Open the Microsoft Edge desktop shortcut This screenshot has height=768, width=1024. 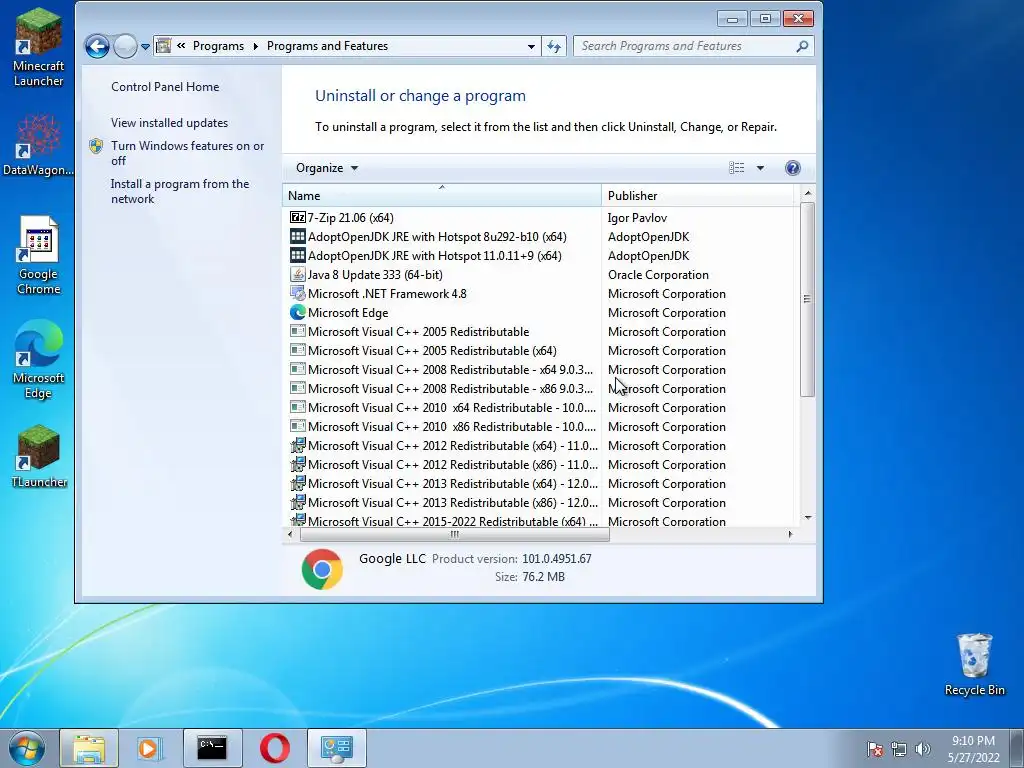click(39, 359)
